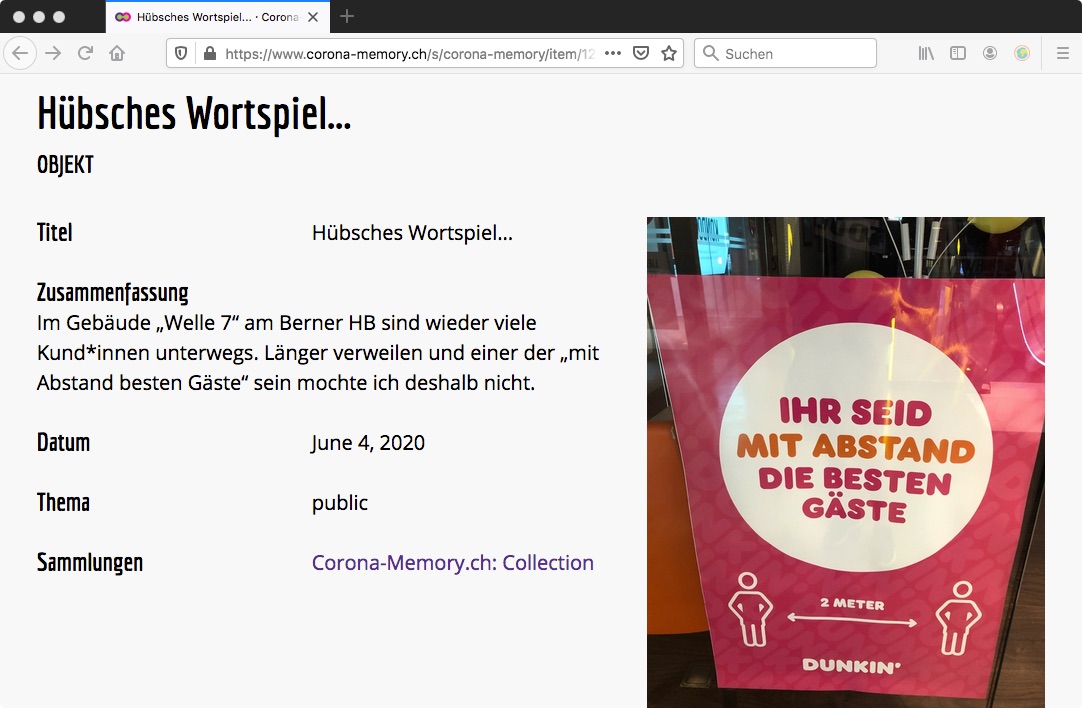Toggle the sidebar view icon
Image resolution: width=1082 pixels, height=708 pixels.
coord(957,53)
